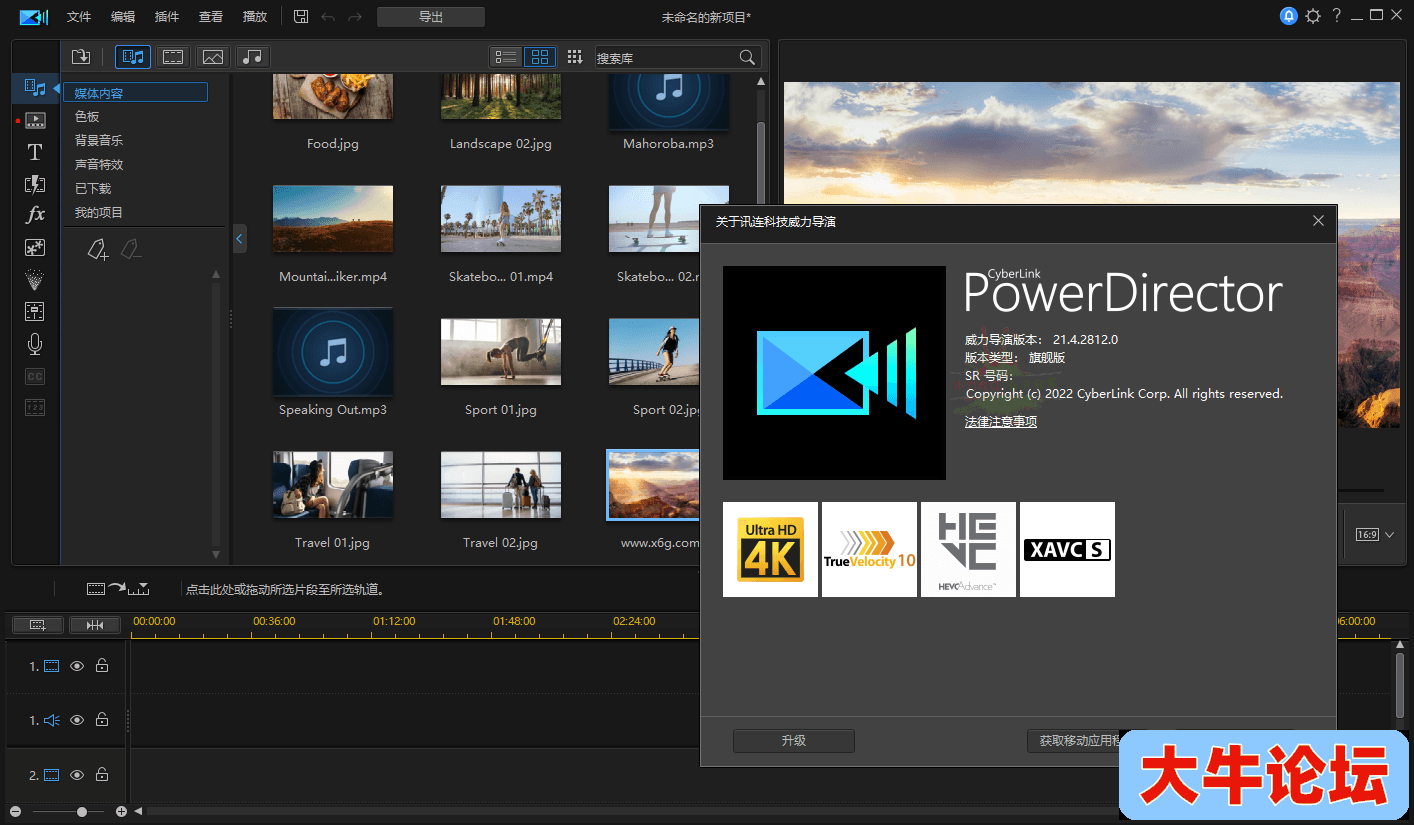Open the 插件 menu

(x=167, y=17)
